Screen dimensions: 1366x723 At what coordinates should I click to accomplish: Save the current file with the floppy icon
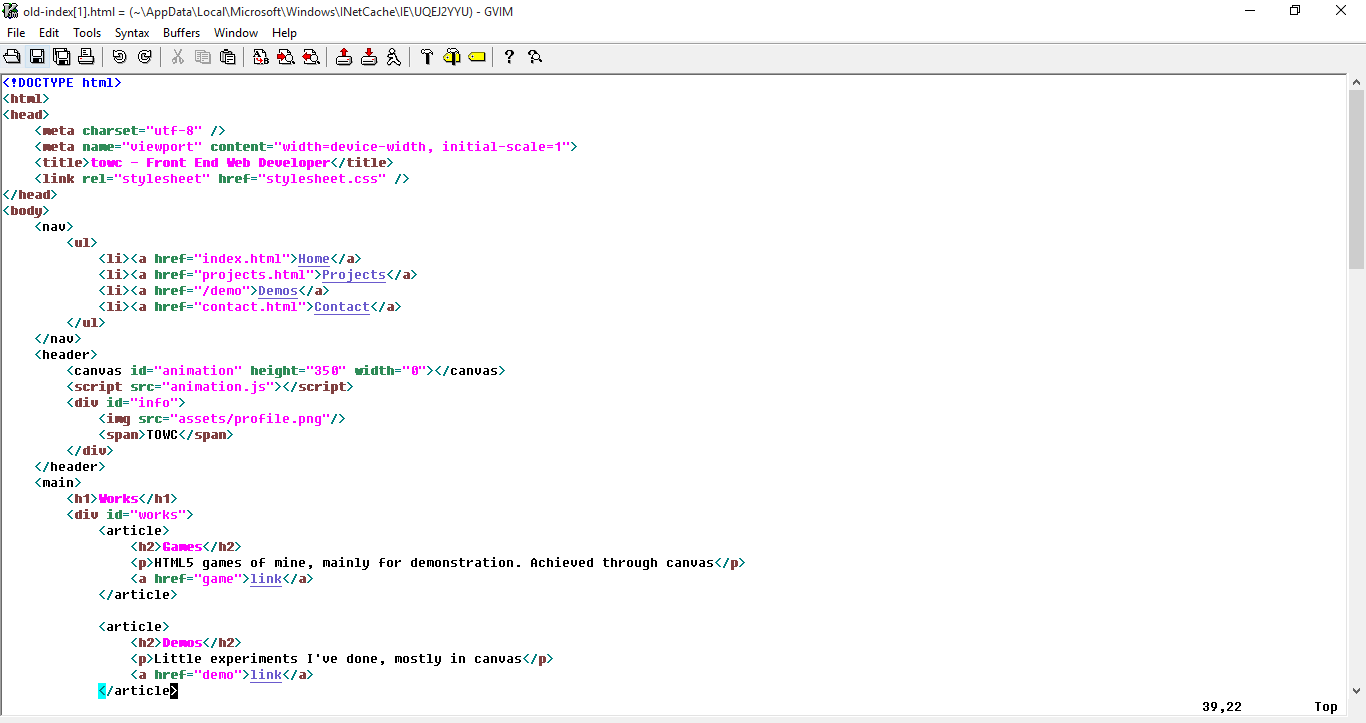pyautogui.click(x=37, y=57)
